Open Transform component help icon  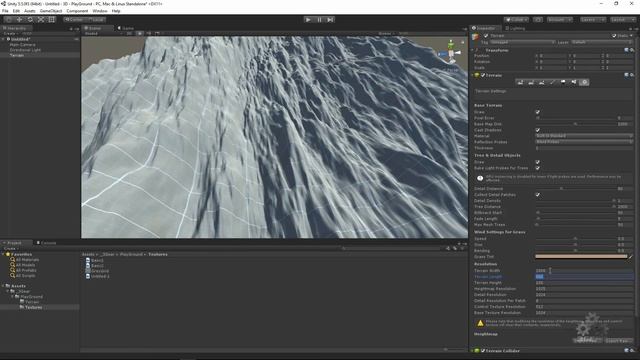click(627, 50)
